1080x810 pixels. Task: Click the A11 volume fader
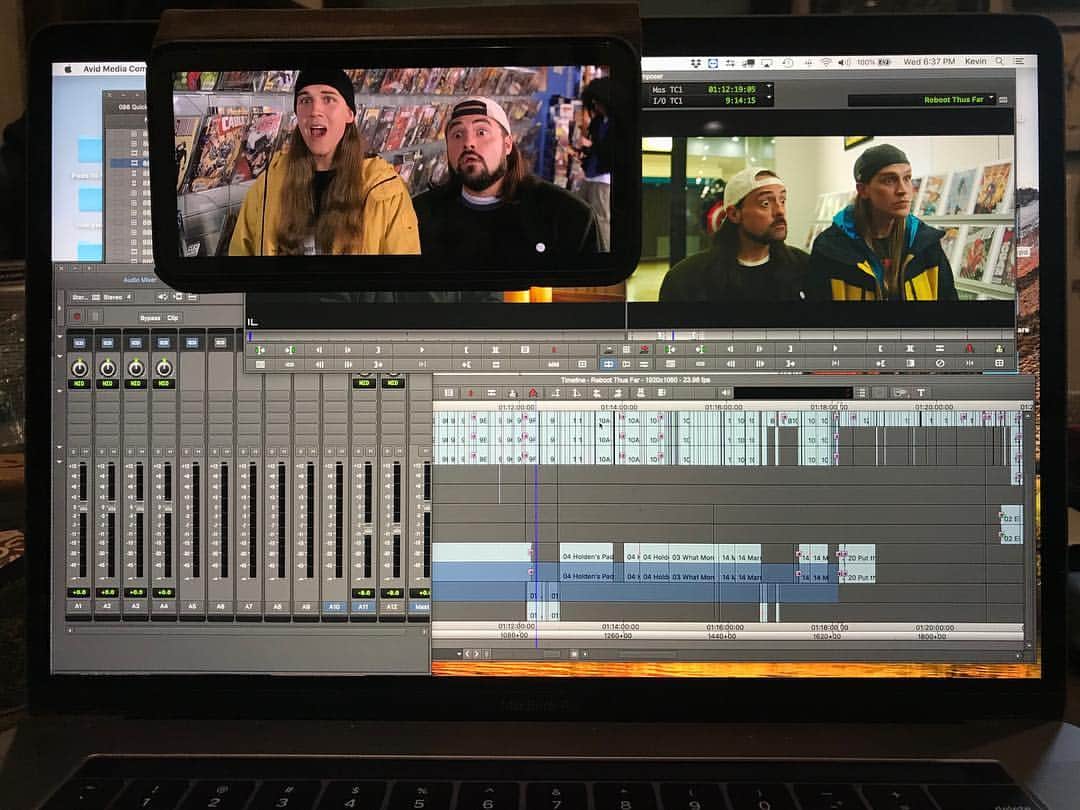367,528
